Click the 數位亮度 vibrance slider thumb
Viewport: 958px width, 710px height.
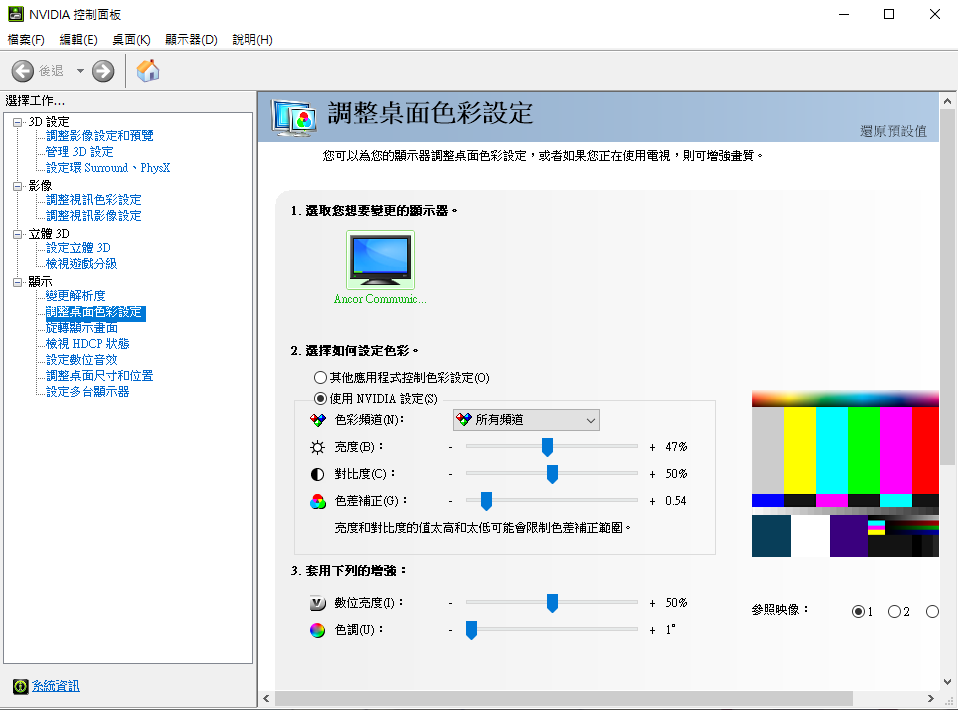tap(552, 603)
